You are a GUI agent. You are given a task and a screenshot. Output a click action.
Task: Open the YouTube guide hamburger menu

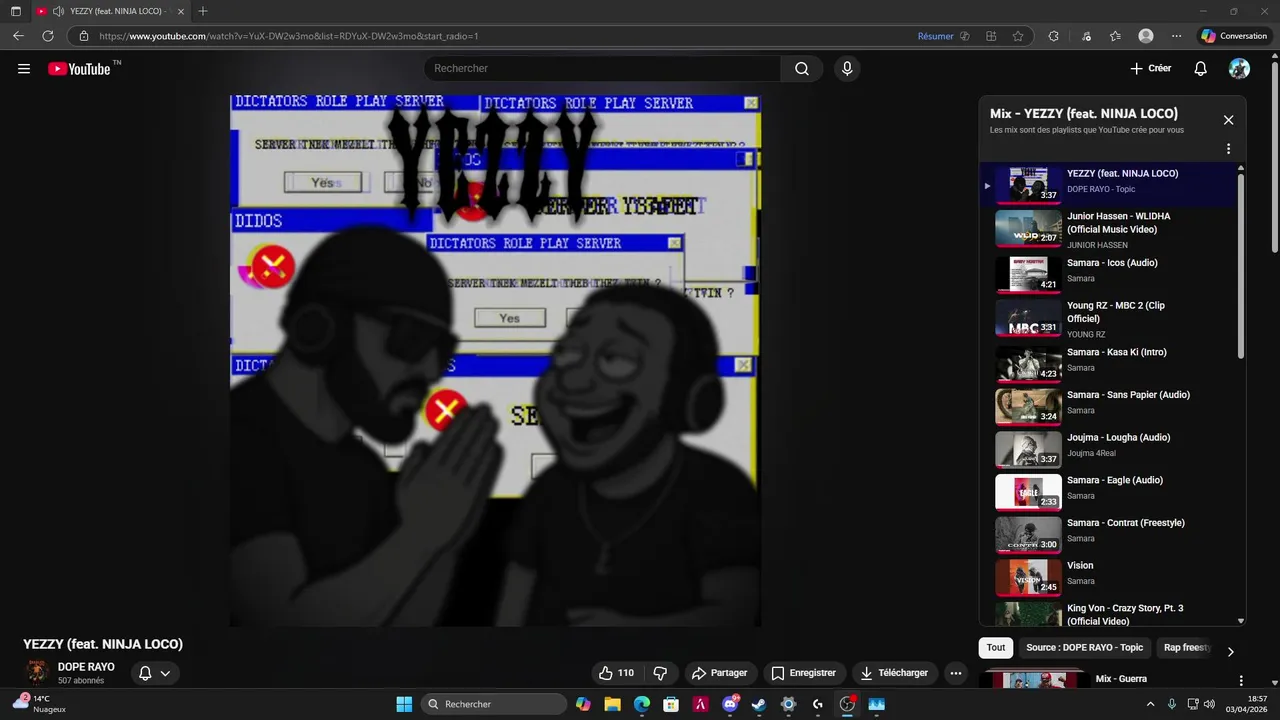pyautogui.click(x=24, y=69)
